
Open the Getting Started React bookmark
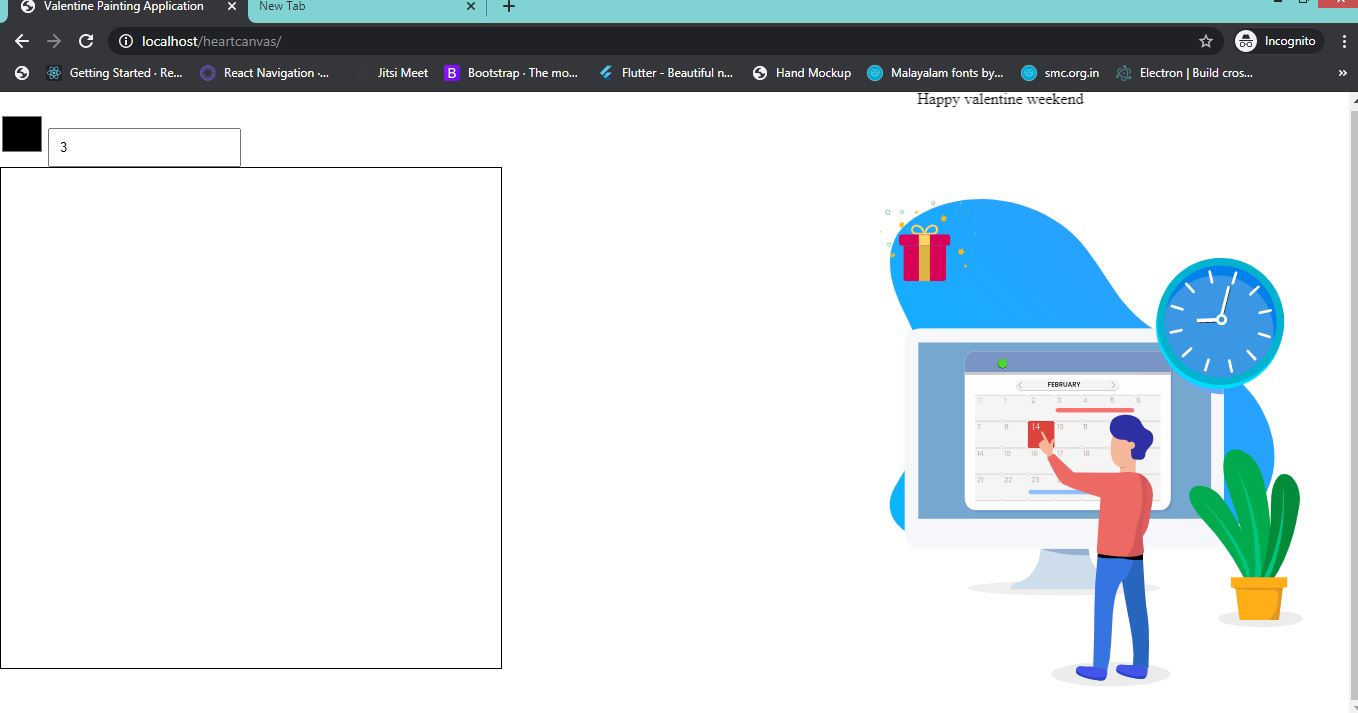tap(113, 73)
